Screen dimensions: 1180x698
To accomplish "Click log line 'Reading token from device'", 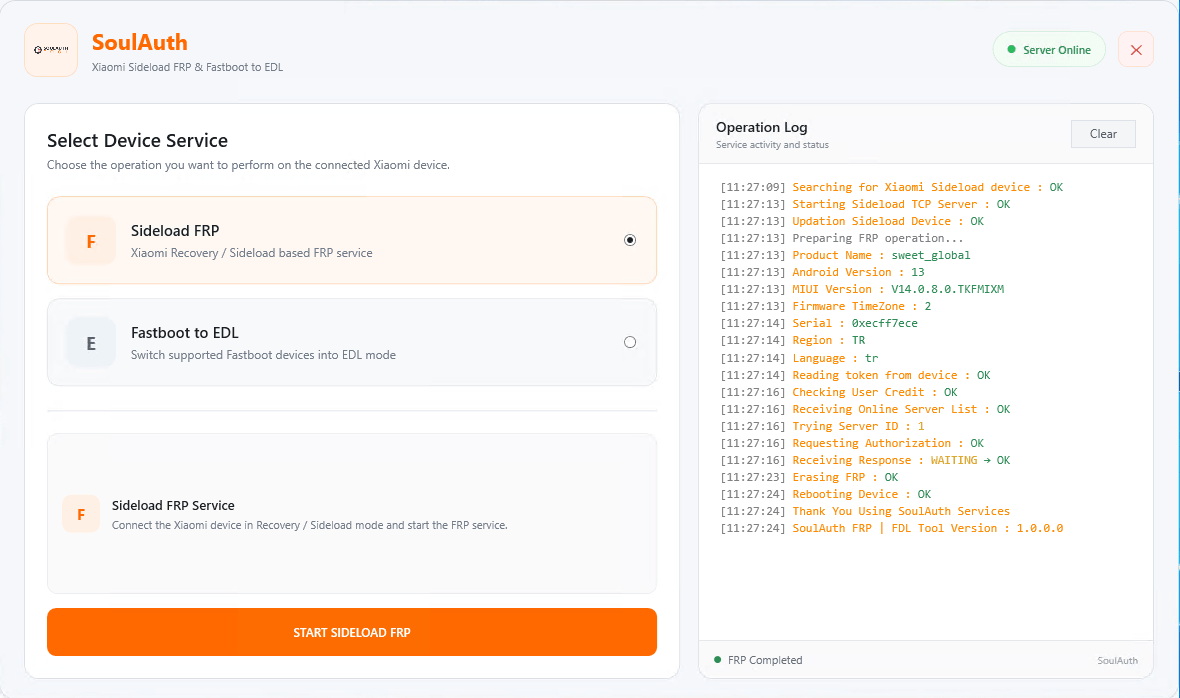I will 855,375.
